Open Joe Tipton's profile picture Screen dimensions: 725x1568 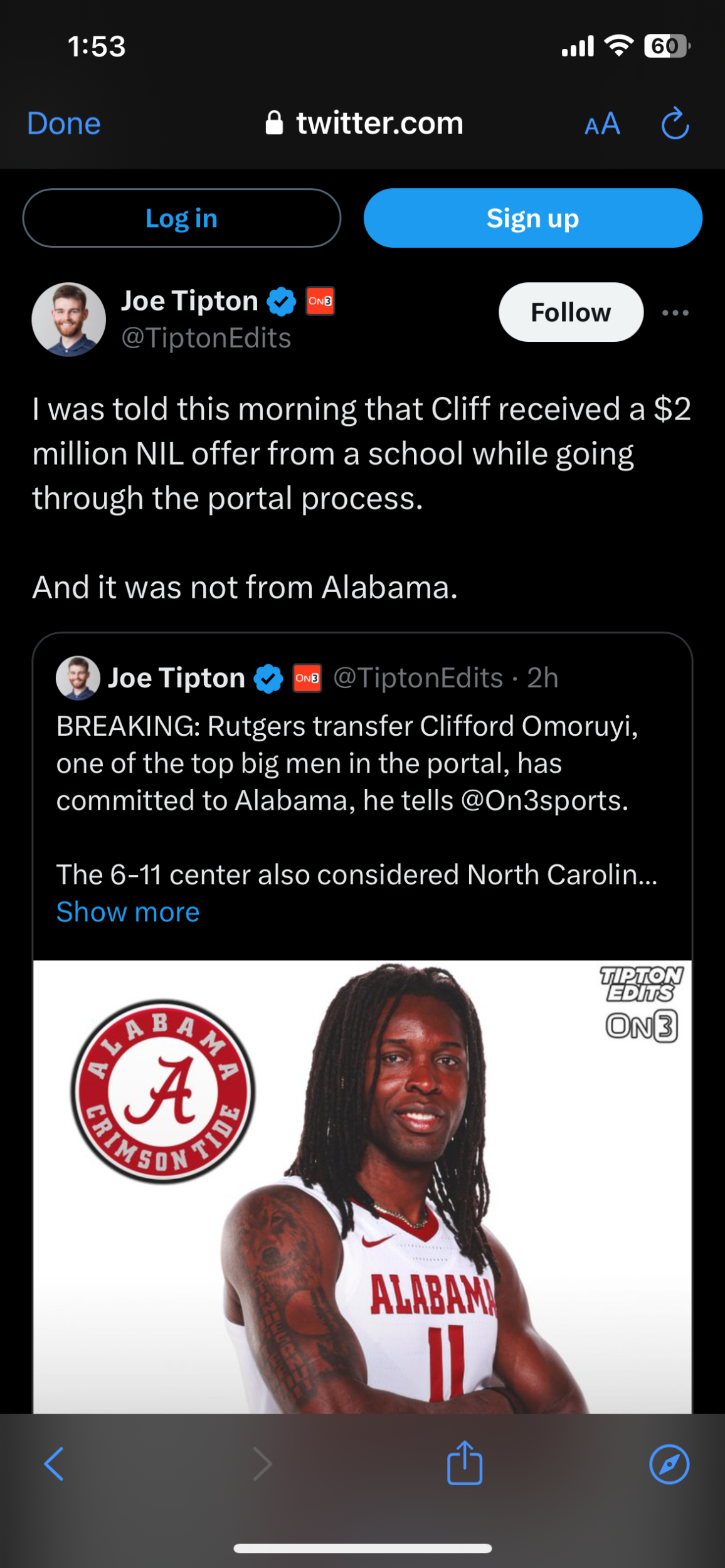click(x=69, y=319)
